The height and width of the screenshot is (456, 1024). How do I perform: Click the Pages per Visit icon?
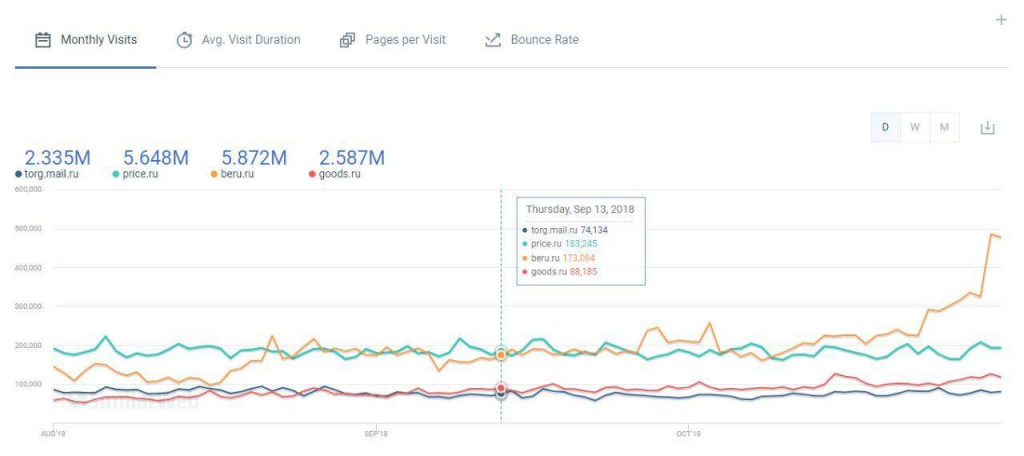[x=348, y=40]
